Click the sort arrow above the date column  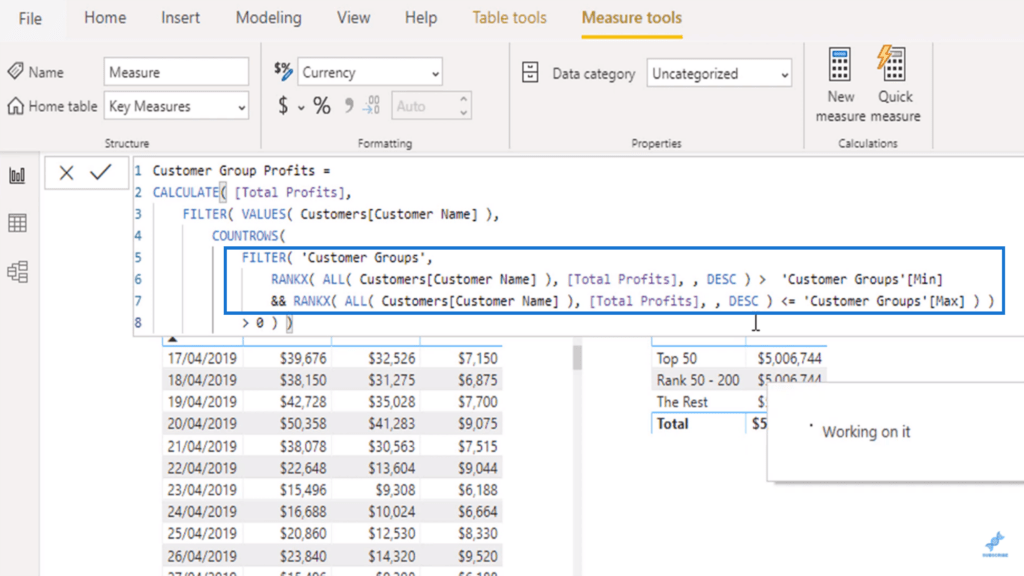[x=172, y=339]
